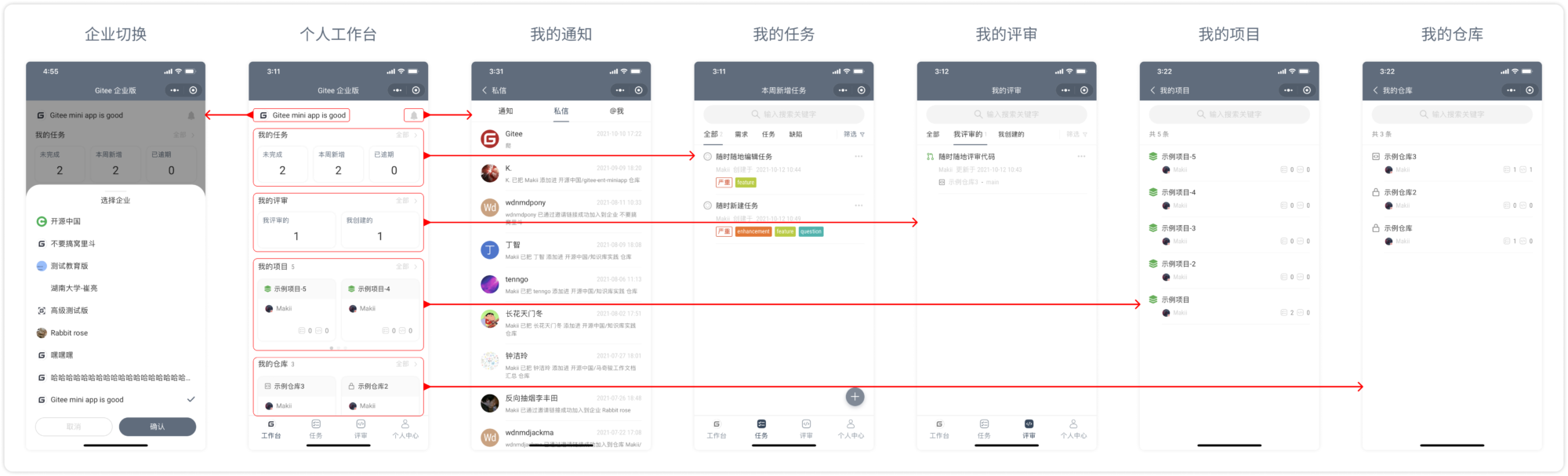The width and height of the screenshot is (1568, 476).
Task: Tap the pull-request icon beside 随时随地评审代码
Action: (x=931, y=157)
